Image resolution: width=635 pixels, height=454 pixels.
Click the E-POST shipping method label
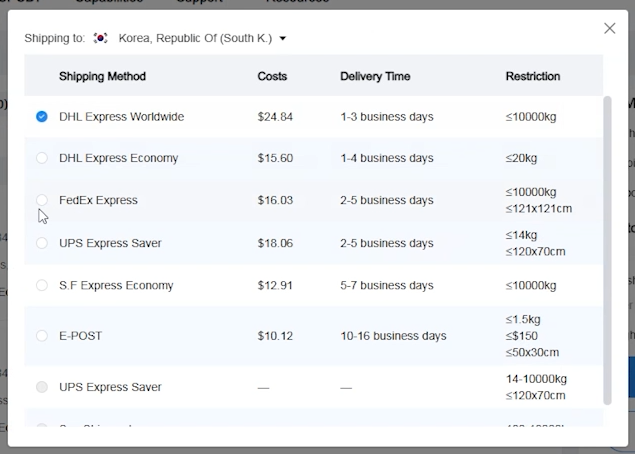[x=81, y=336]
